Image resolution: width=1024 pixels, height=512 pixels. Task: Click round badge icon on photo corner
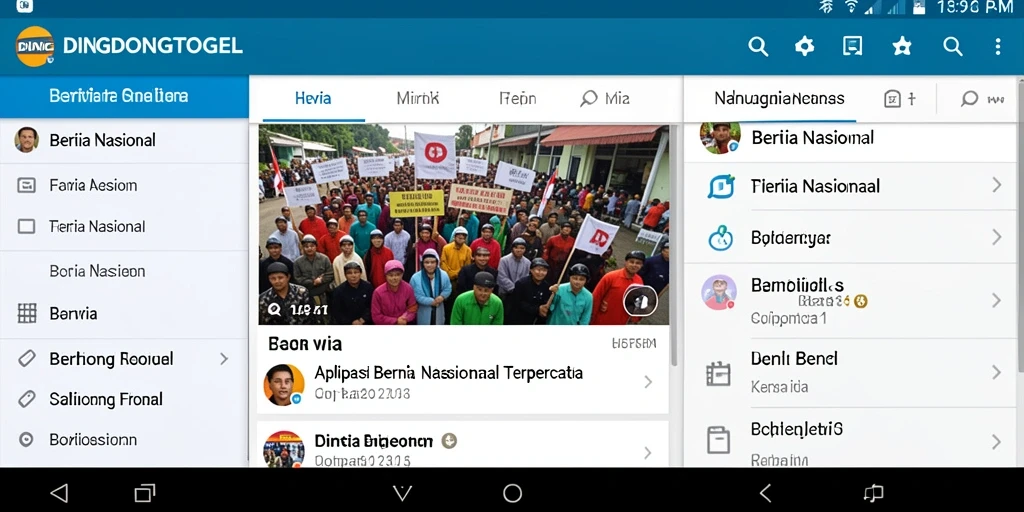[640, 300]
